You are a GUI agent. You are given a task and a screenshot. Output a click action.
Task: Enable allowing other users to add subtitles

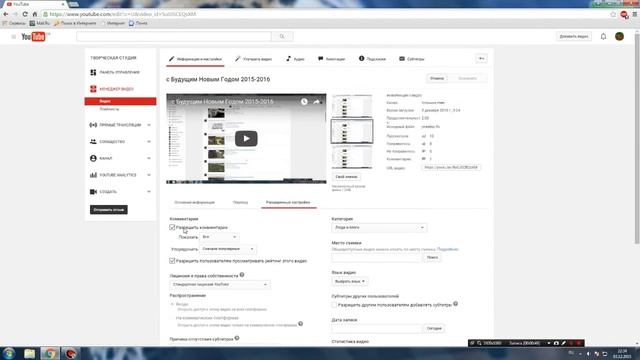point(334,305)
